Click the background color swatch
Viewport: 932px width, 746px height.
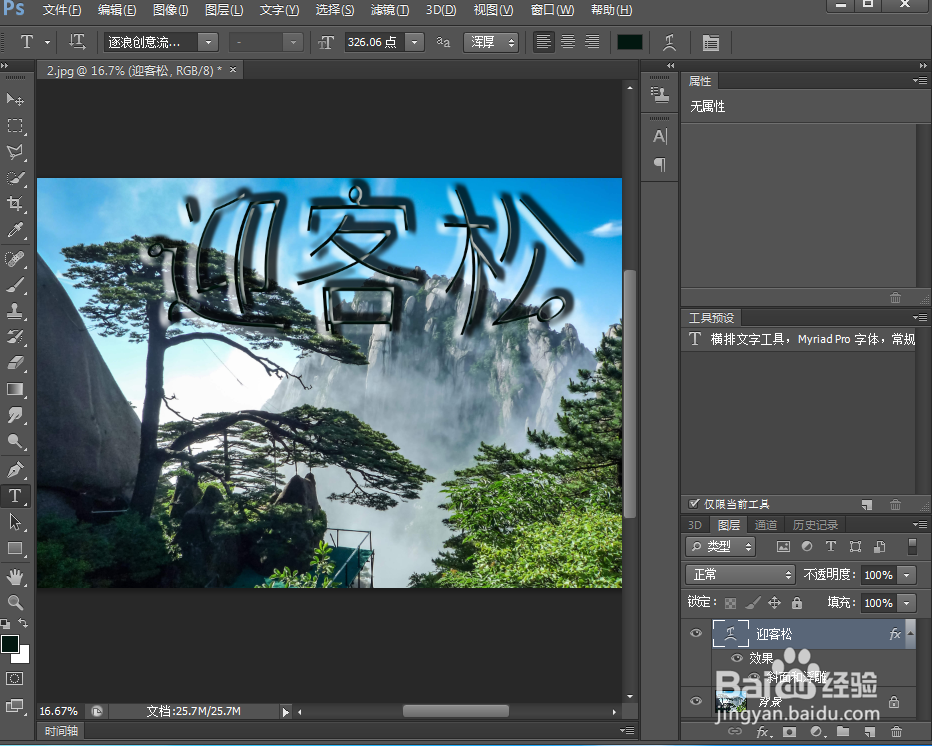(23, 656)
